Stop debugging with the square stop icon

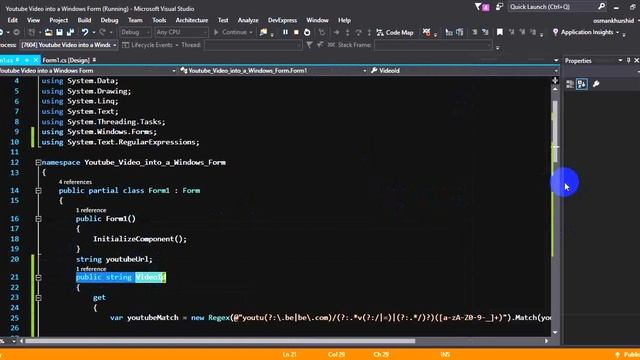pos(296,32)
